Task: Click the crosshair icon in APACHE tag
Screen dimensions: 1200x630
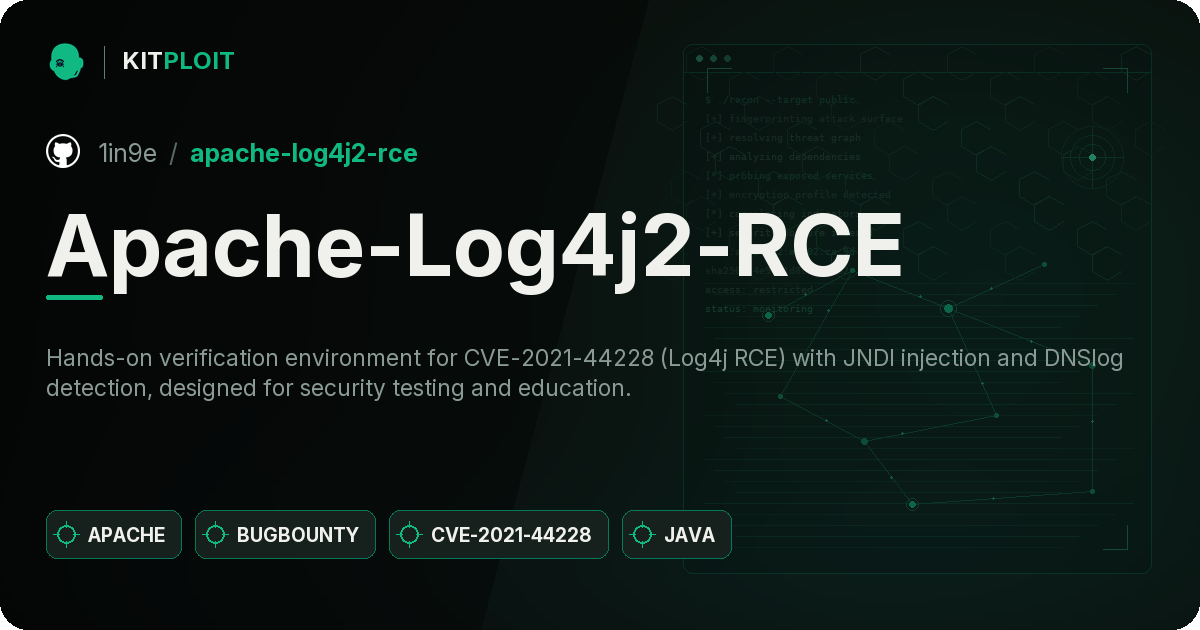Action: coord(67,535)
